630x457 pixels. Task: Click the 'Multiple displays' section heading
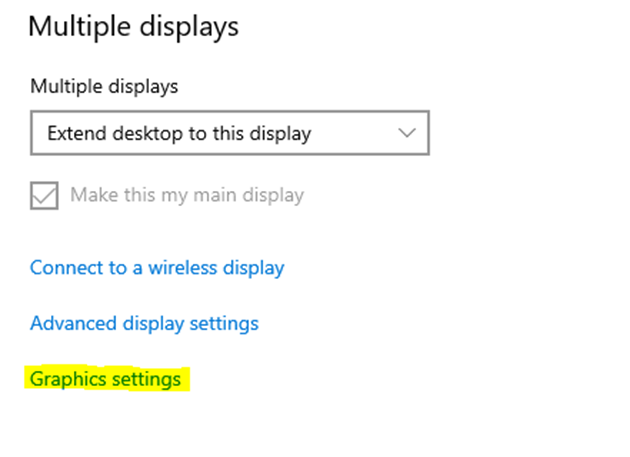(133, 26)
